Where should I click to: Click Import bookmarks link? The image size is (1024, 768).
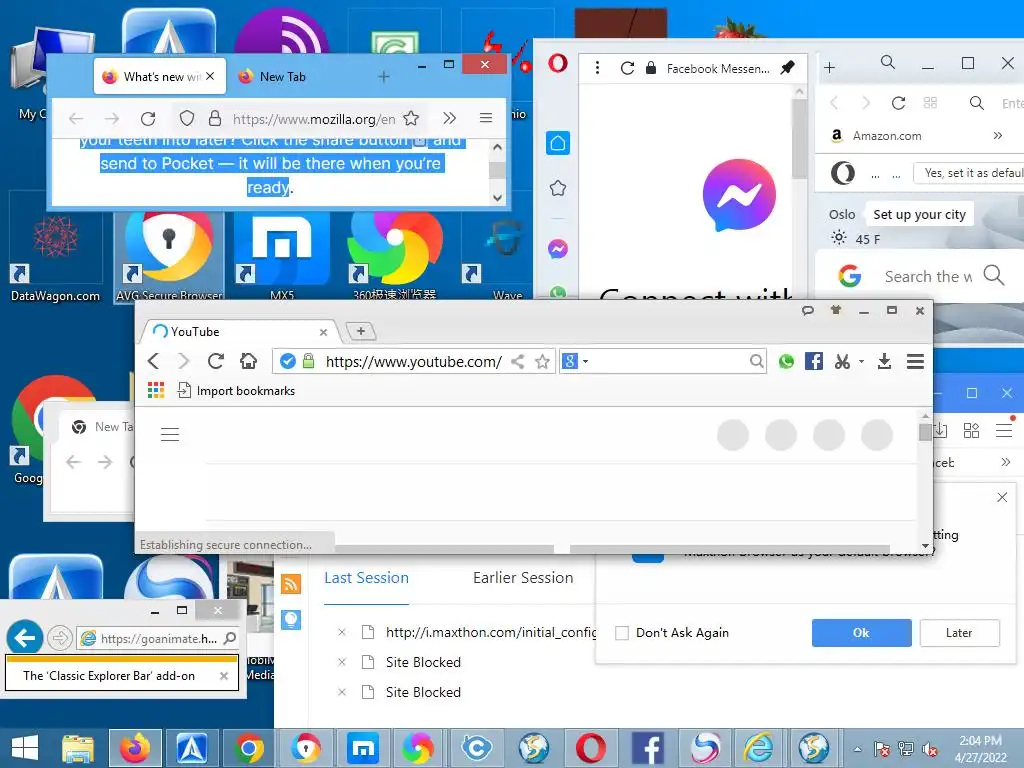click(x=236, y=391)
